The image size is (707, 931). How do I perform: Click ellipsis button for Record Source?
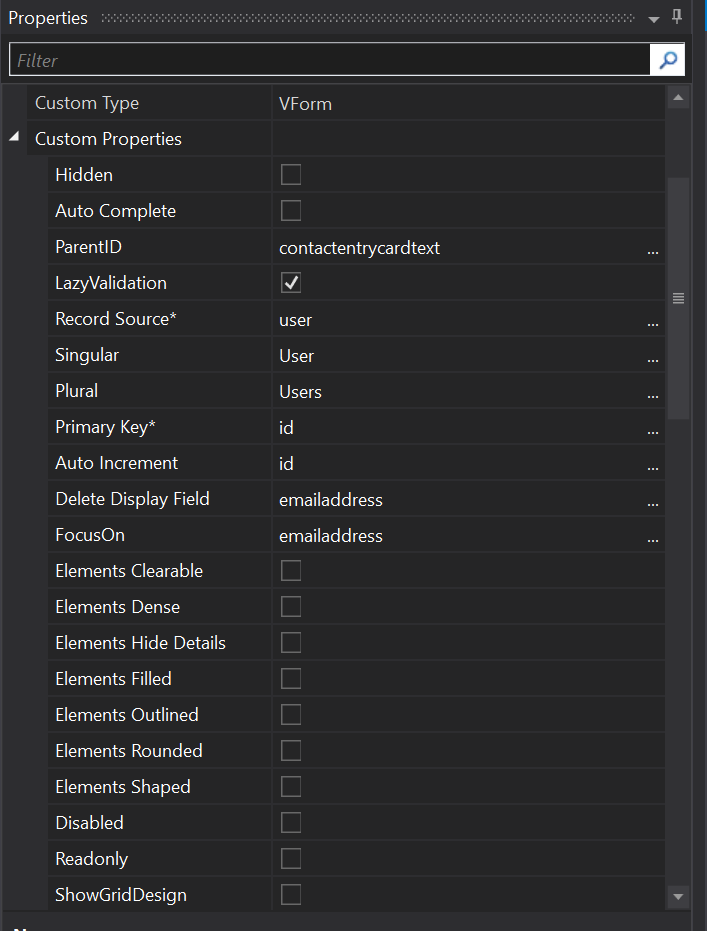653,321
